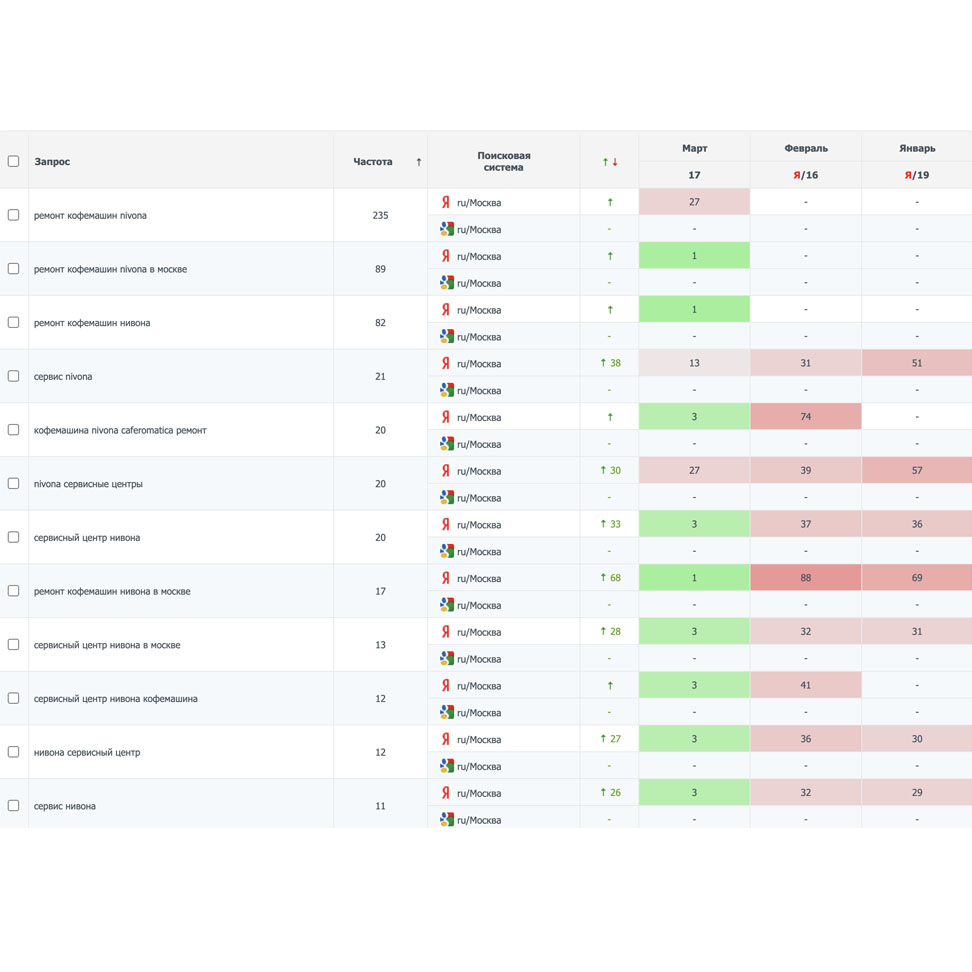
Task: Select the "Январь" month header
Action: pyautogui.click(x=917, y=148)
